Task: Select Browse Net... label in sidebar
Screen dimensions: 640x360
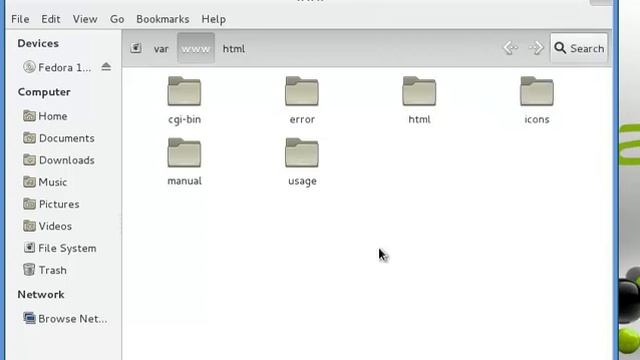Action: (73, 318)
